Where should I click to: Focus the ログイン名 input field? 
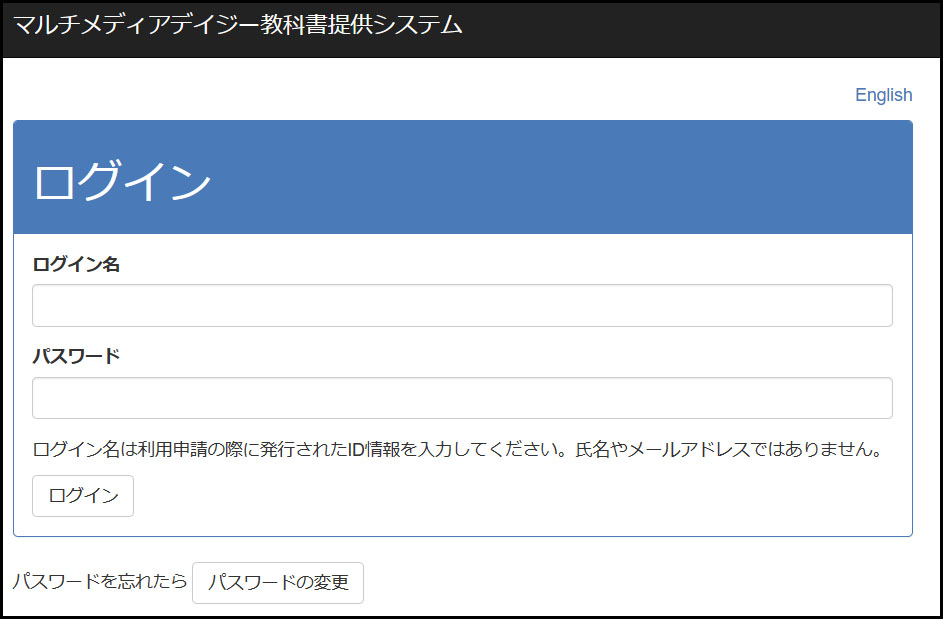(462, 306)
